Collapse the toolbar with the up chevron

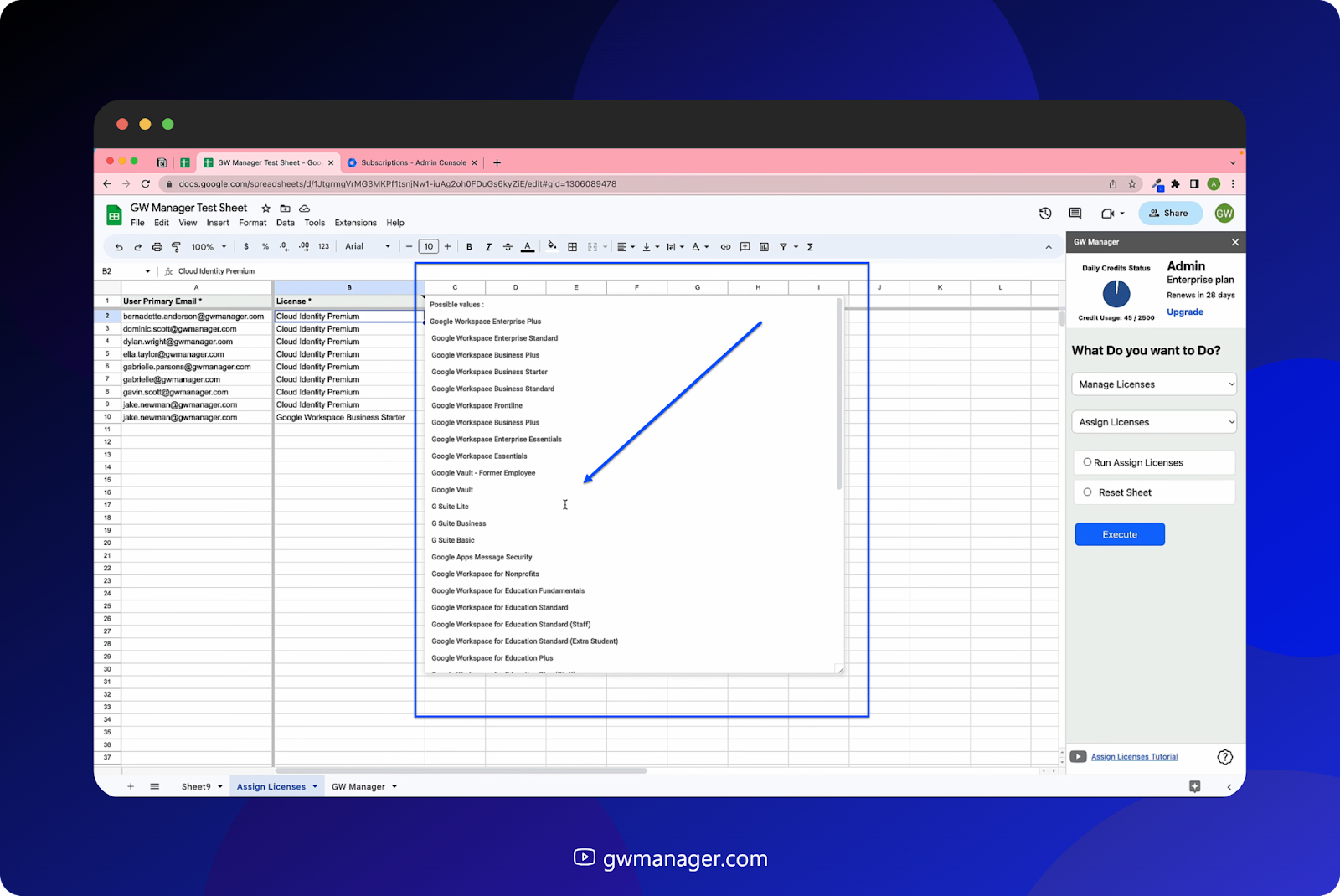coord(1049,247)
